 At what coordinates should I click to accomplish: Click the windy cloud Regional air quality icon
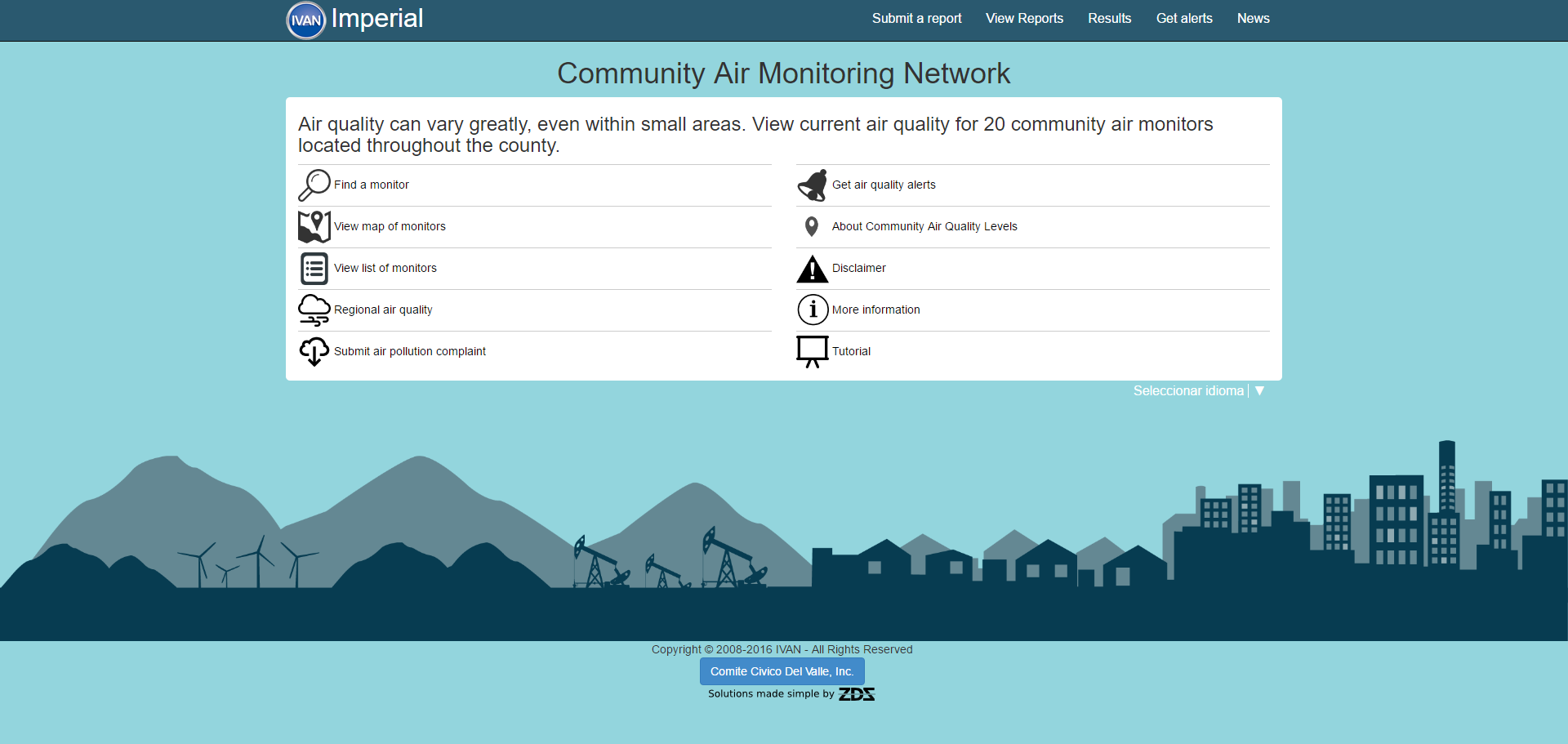point(314,310)
